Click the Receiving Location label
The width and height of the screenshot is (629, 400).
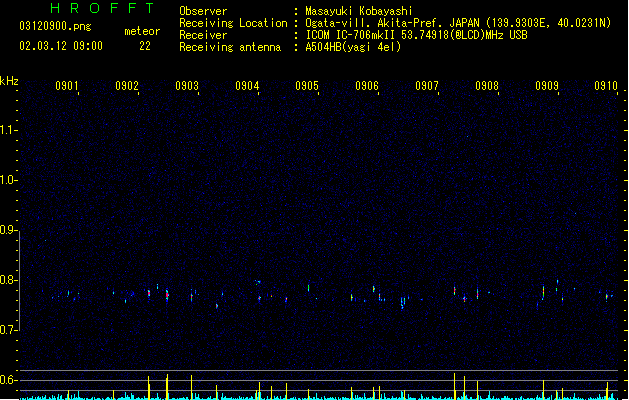[233, 23]
